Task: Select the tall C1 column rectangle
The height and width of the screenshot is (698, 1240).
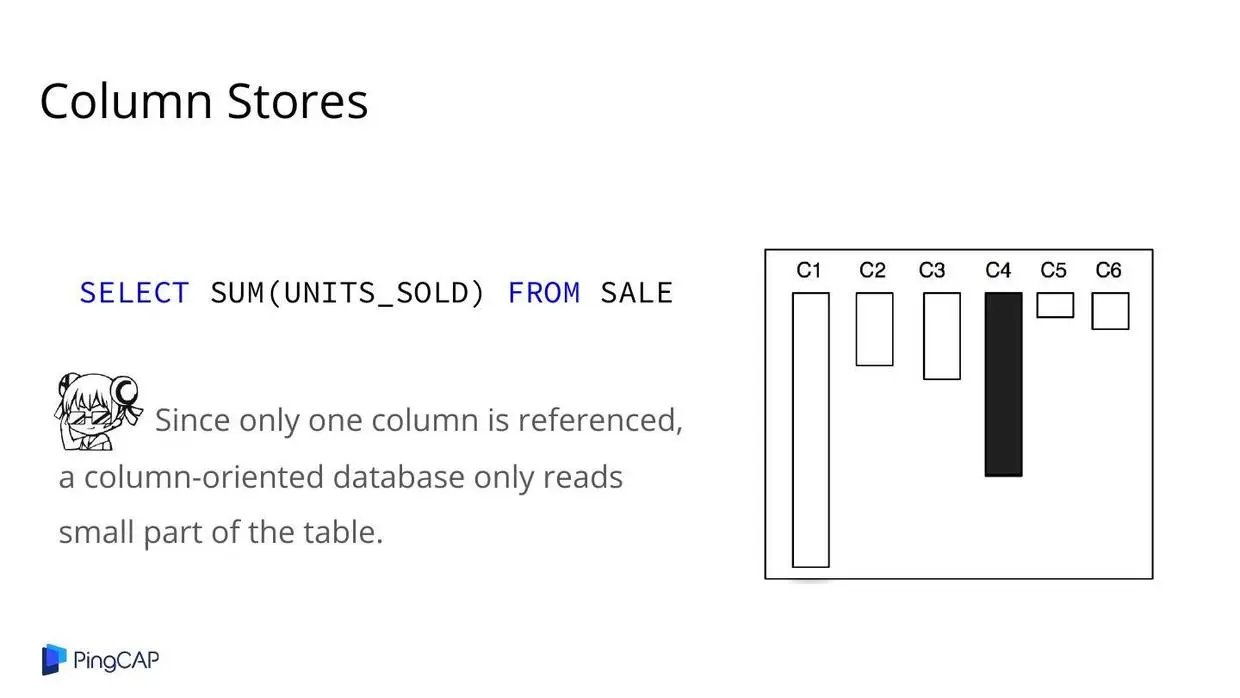Action: point(810,430)
